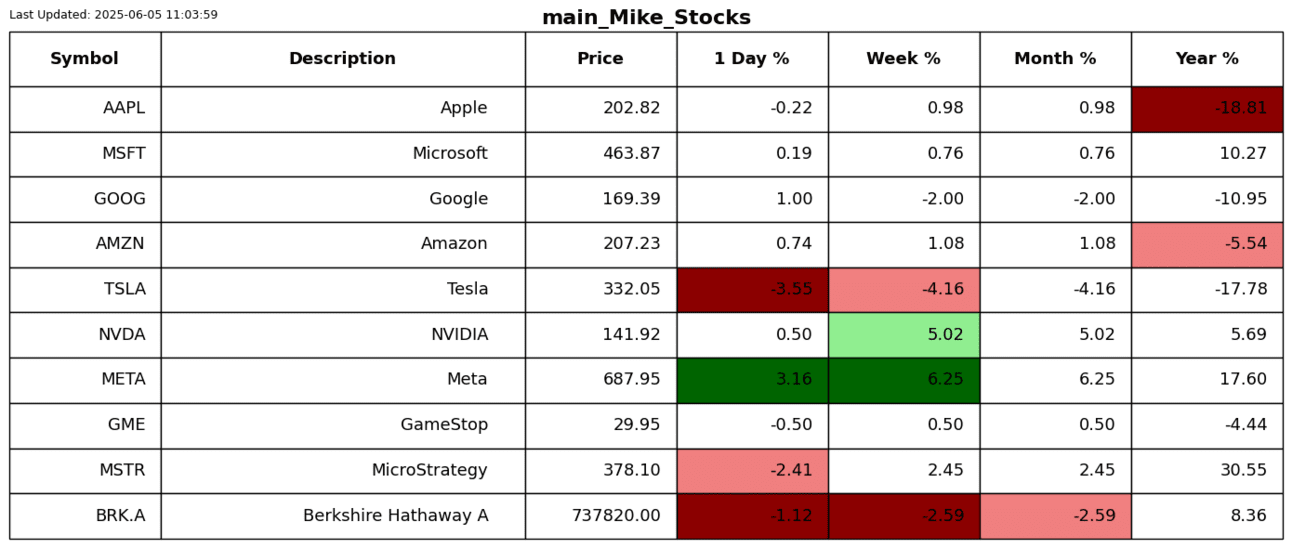This screenshot has width=1292, height=548.
Task: Select Tesla's dark red 1 Day % cell
Action: pyautogui.click(x=752, y=290)
